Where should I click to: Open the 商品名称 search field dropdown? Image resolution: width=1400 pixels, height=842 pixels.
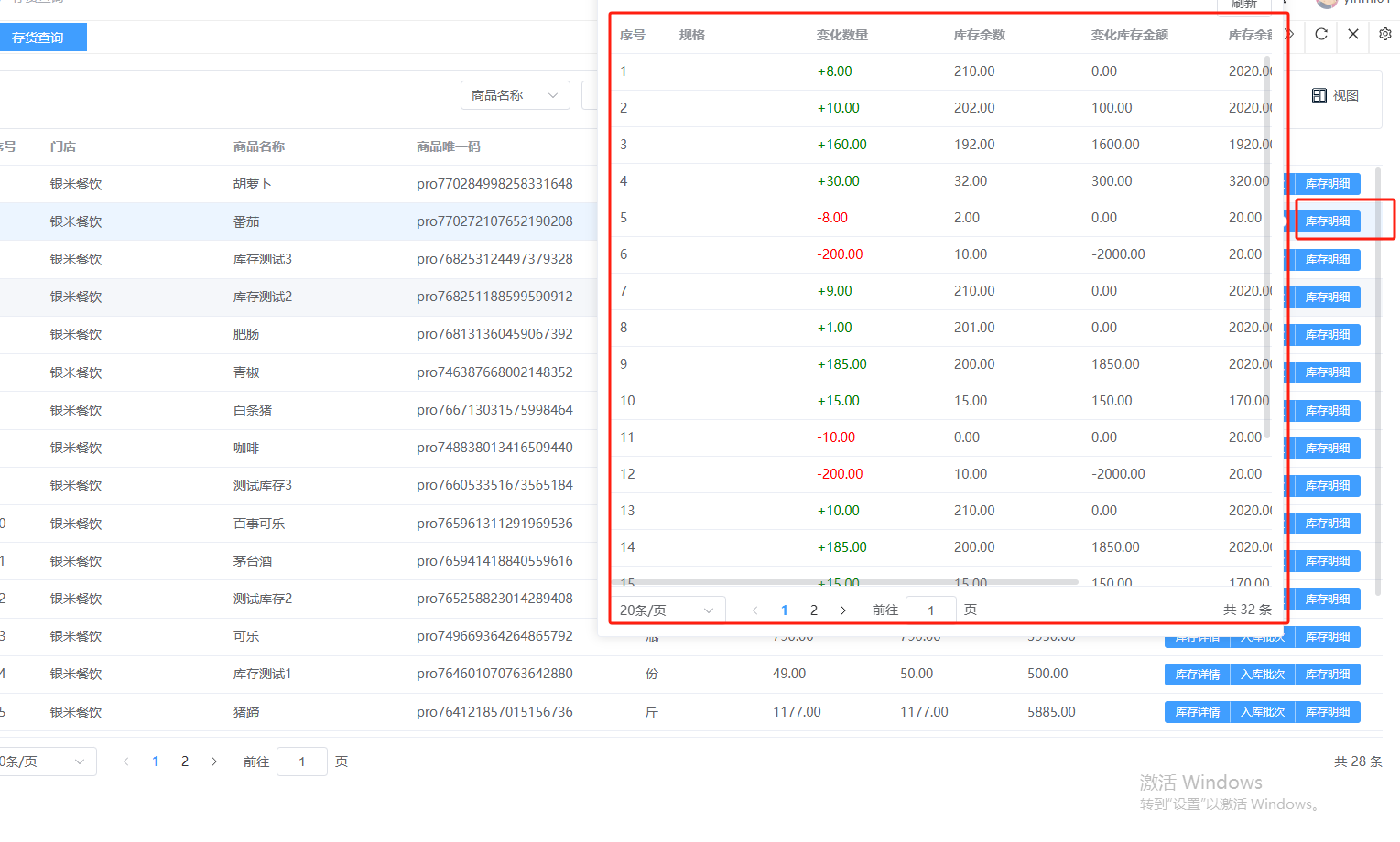pyautogui.click(x=515, y=95)
